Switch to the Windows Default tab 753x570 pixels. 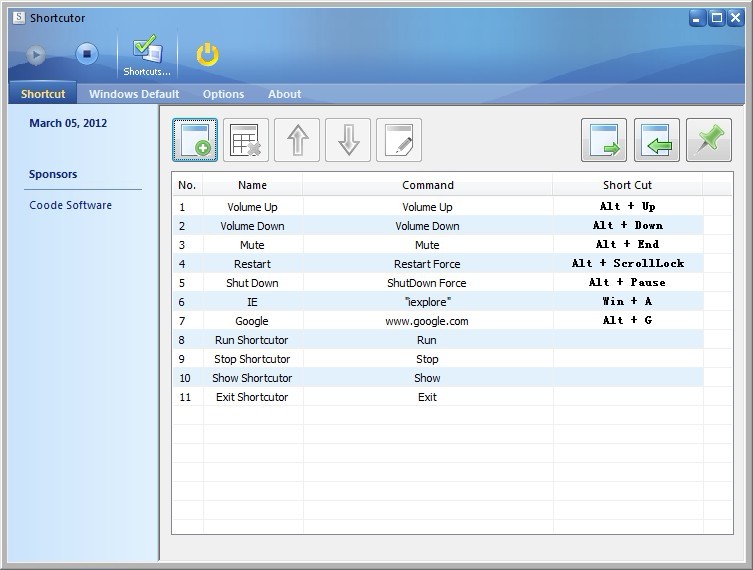click(x=134, y=94)
